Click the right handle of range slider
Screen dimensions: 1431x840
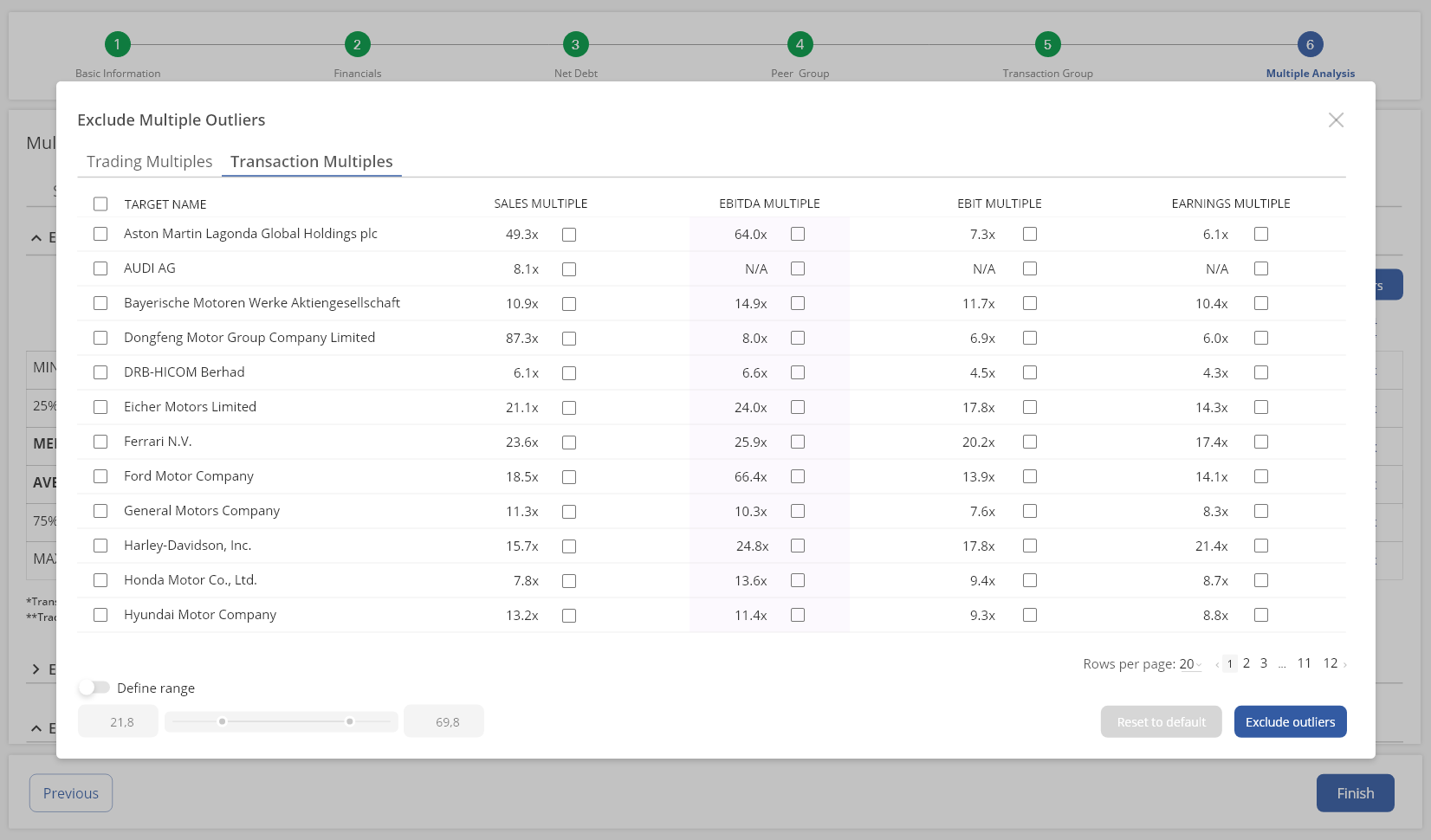[350, 721]
